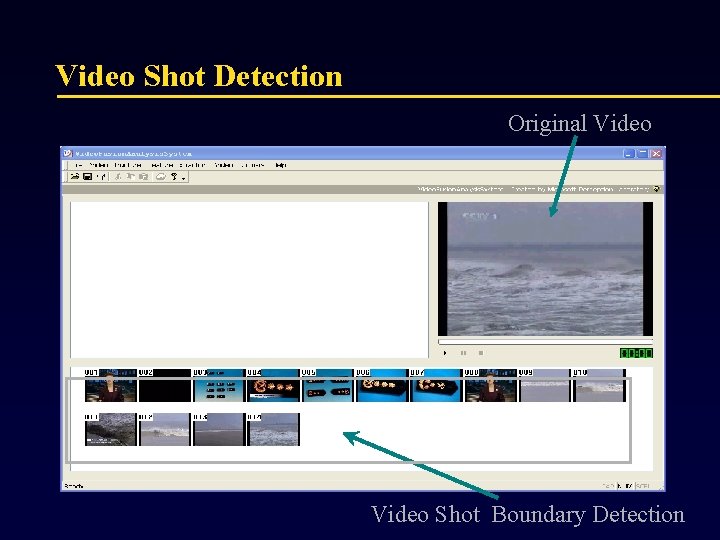Select shot thumbnail 010

(599, 385)
